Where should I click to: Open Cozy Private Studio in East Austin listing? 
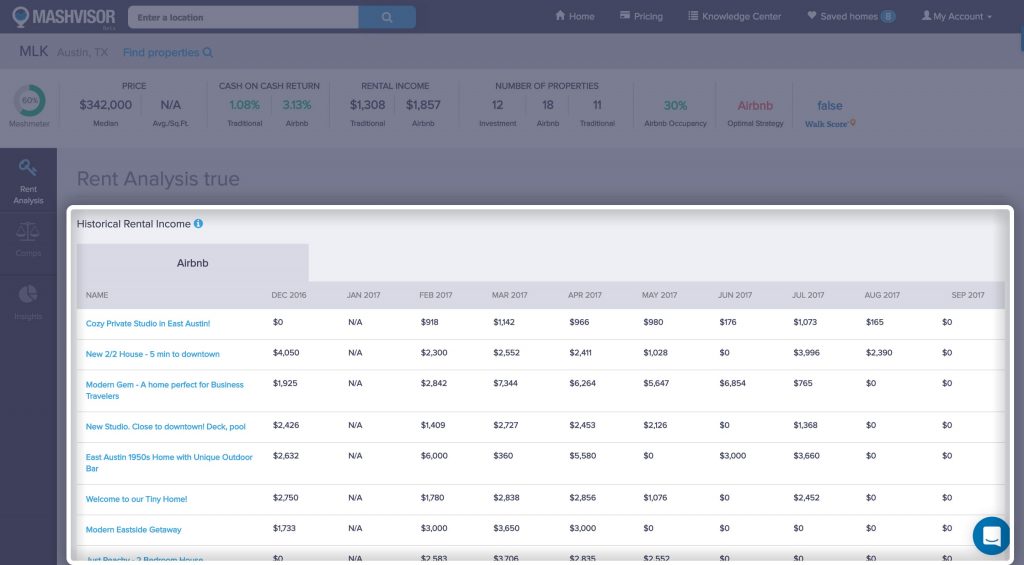[x=148, y=324]
